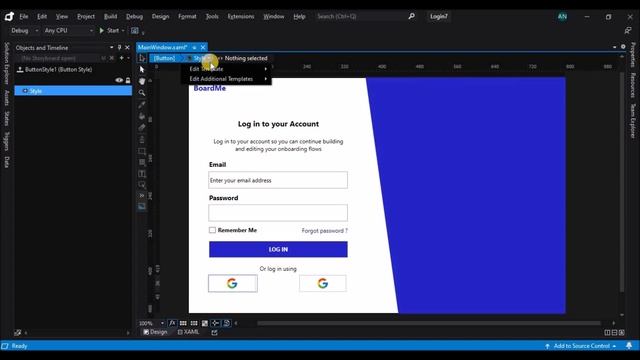Viewport: 640px width, 360px height.
Task: Select the Eyedropper tool
Action: 142,104
